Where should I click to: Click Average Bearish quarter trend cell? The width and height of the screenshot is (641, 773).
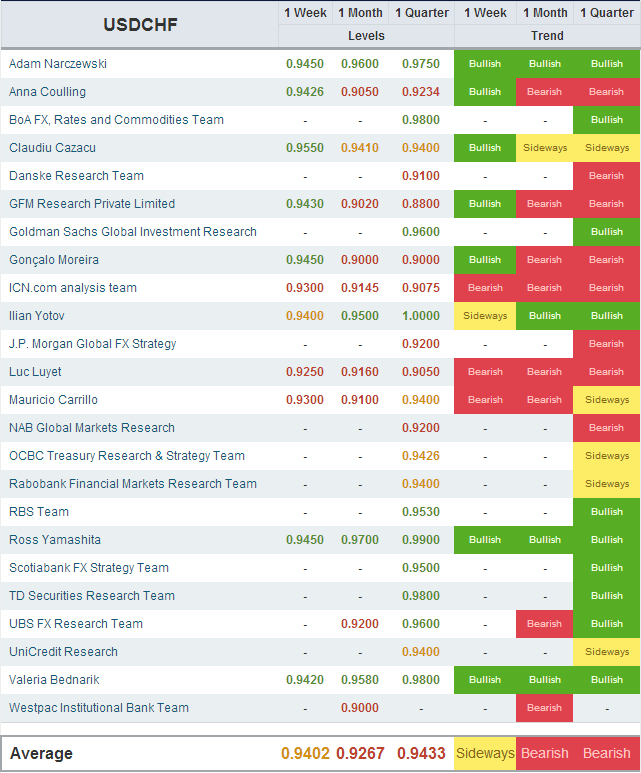coord(607,753)
